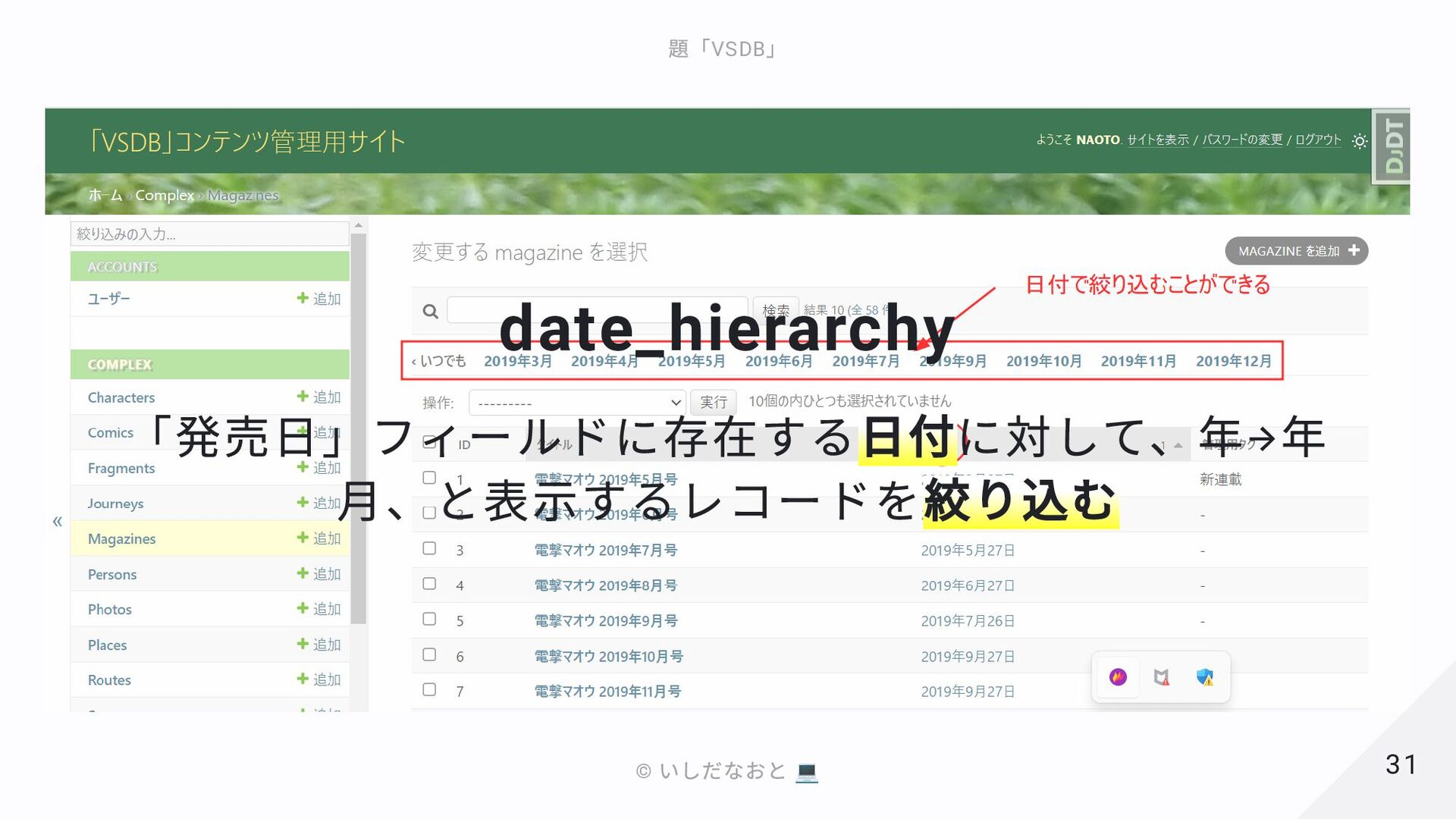
Task: Tick checkbox for row ID 7
Action: click(429, 689)
